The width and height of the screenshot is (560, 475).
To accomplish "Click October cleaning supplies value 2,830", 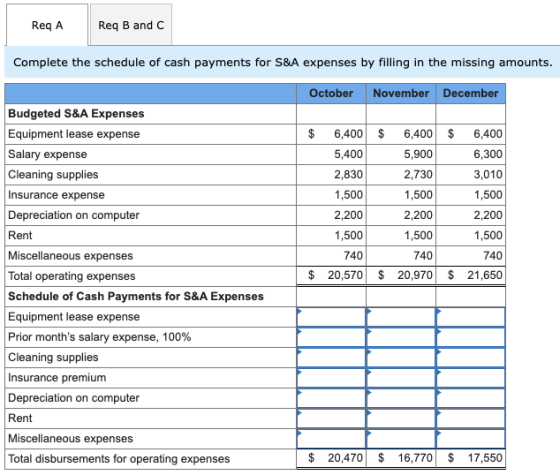I will [x=348, y=175].
